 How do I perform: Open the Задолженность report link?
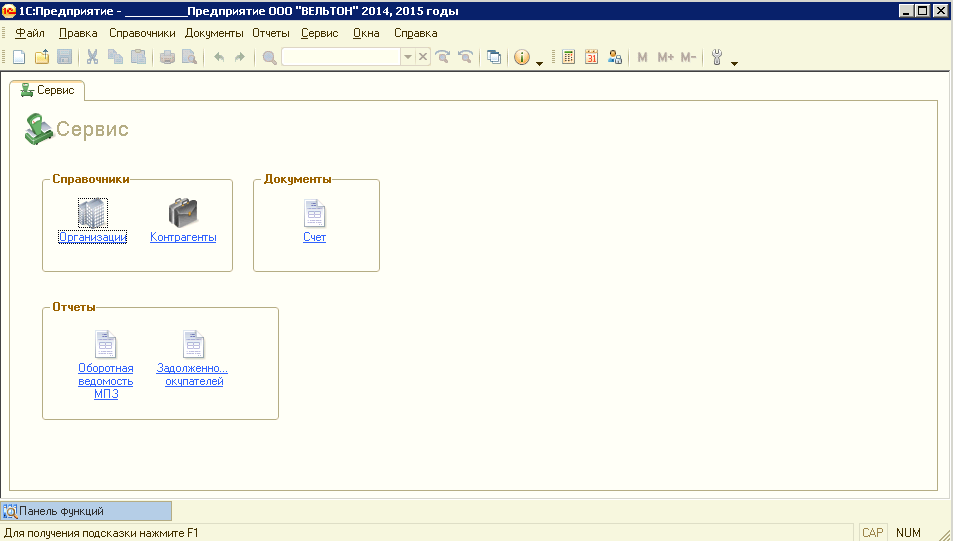[193, 374]
